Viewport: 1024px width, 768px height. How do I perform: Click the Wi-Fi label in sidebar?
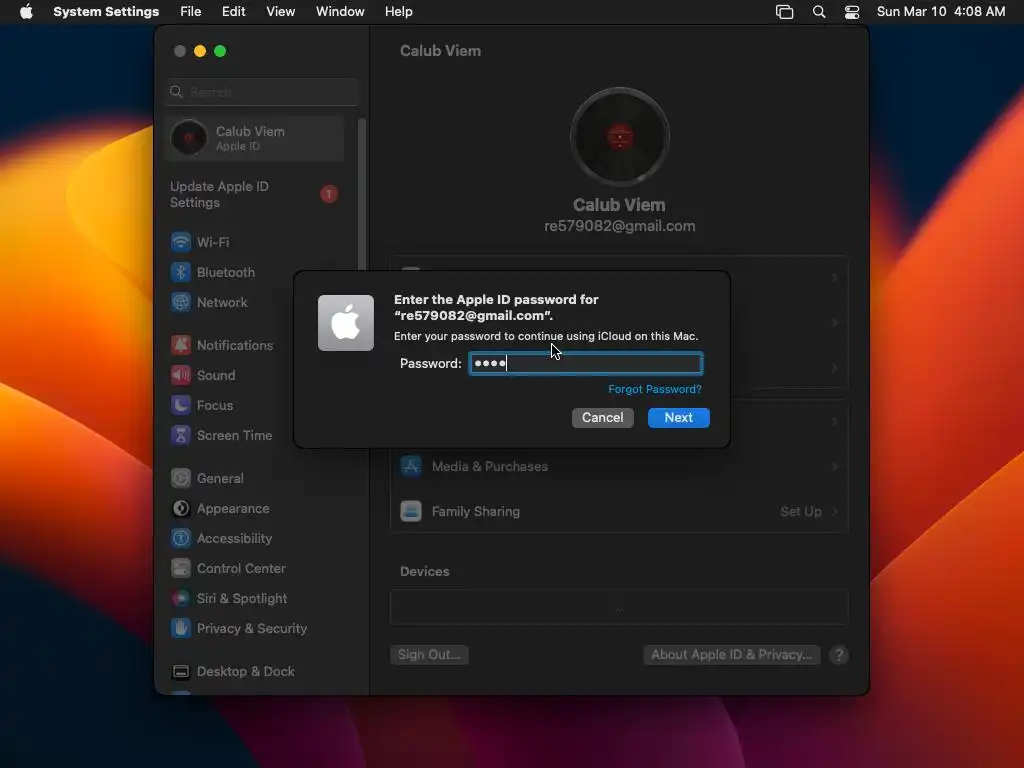tap(214, 242)
